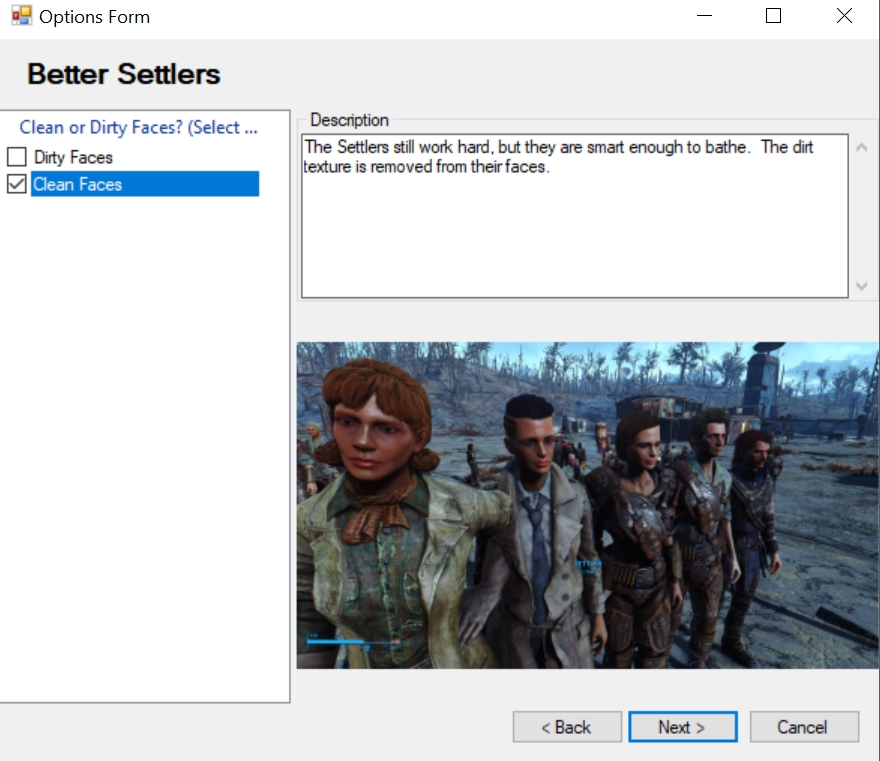Click the description scrollbar down arrow
The width and height of the screenshot is (880, 761).
[862, 287]
